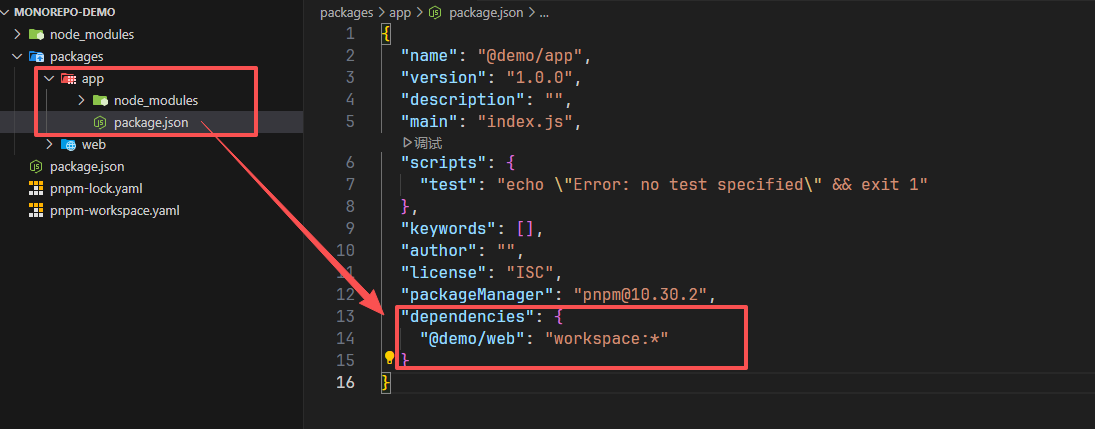Click the Node icon in the breadcrumb
This screenshot has width=1095, height=429.
click(x=436, y=13)
